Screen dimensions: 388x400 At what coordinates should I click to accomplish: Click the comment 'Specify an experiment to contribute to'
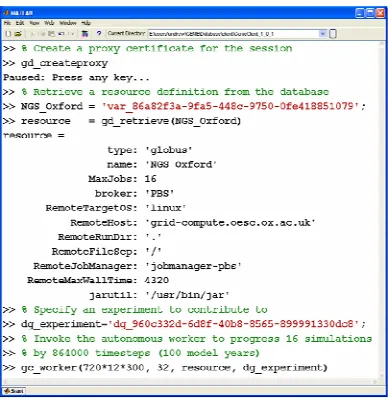coord(150,310)
